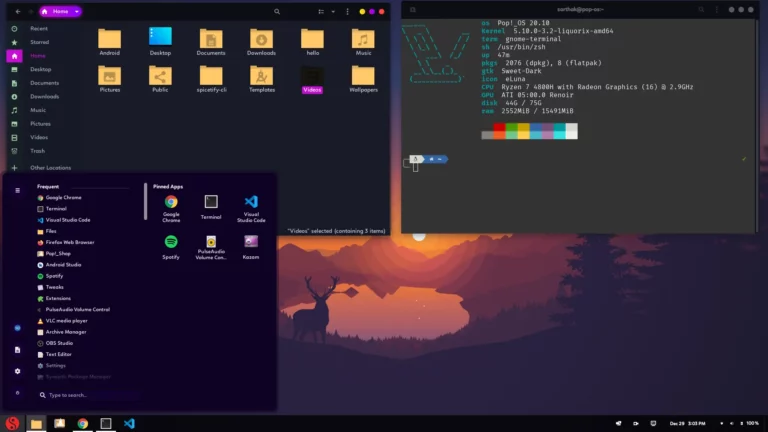The height and width of the screenshot is (432, 768).
Task: Open battery 100% system menu
Action: [x=752, y=423]
